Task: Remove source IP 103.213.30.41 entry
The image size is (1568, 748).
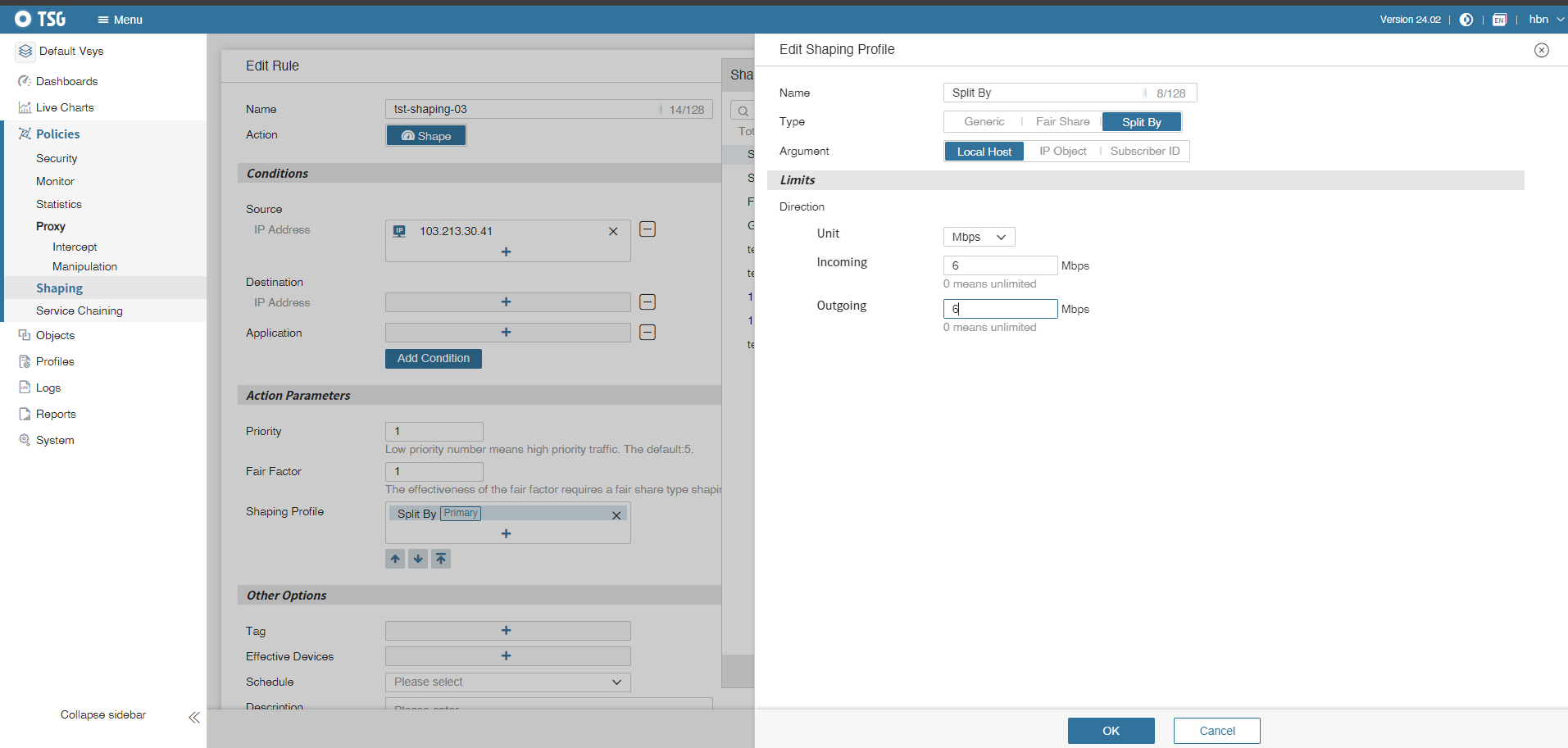Action: [613, 232]
